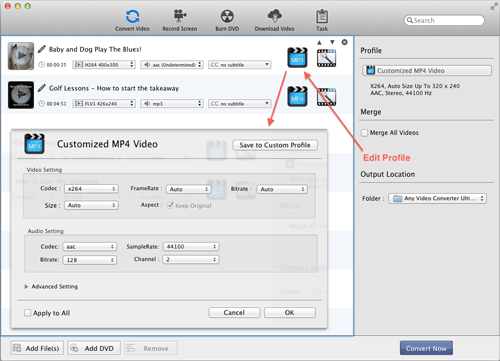Click the 00:00:25 duration text

click(x=56, y=65)
